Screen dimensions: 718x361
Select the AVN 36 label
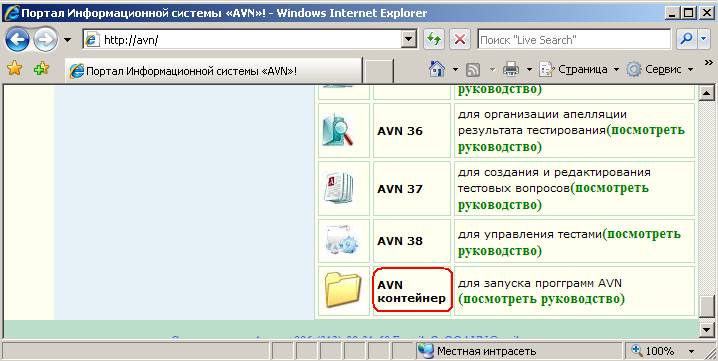click(x=400, y=131)
